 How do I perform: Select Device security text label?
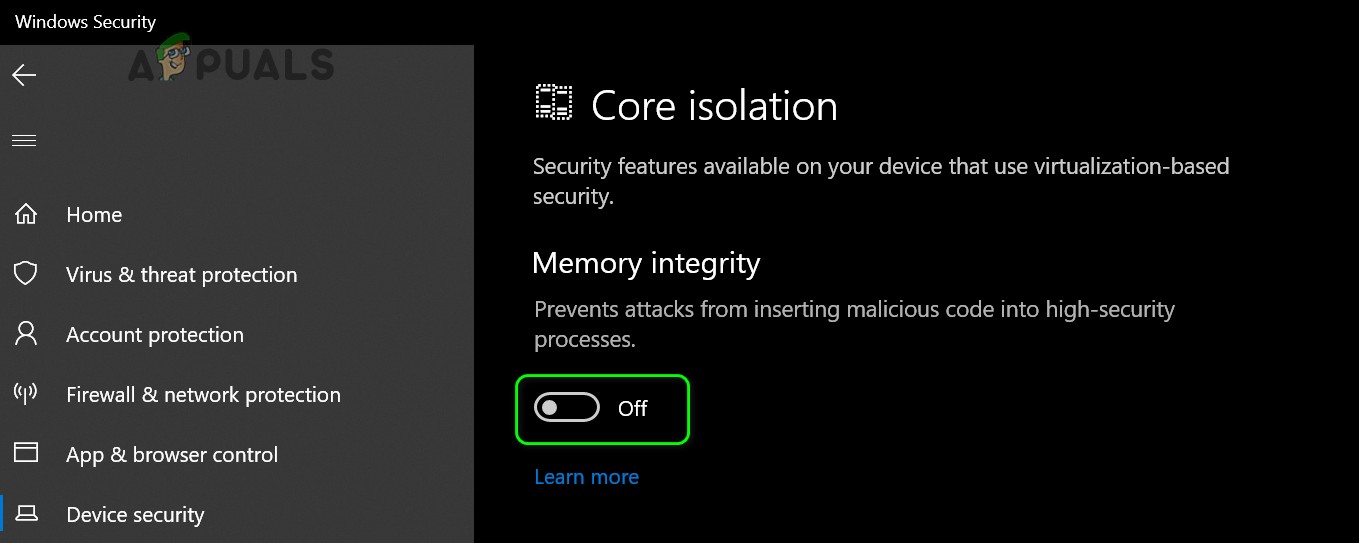pos(135,514)
